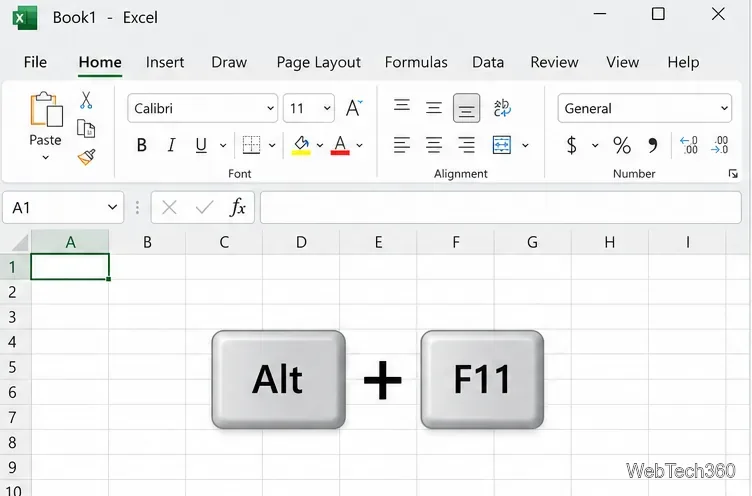Select the Format Painter brush
752x496 pixels.
(x=86, y=157)
